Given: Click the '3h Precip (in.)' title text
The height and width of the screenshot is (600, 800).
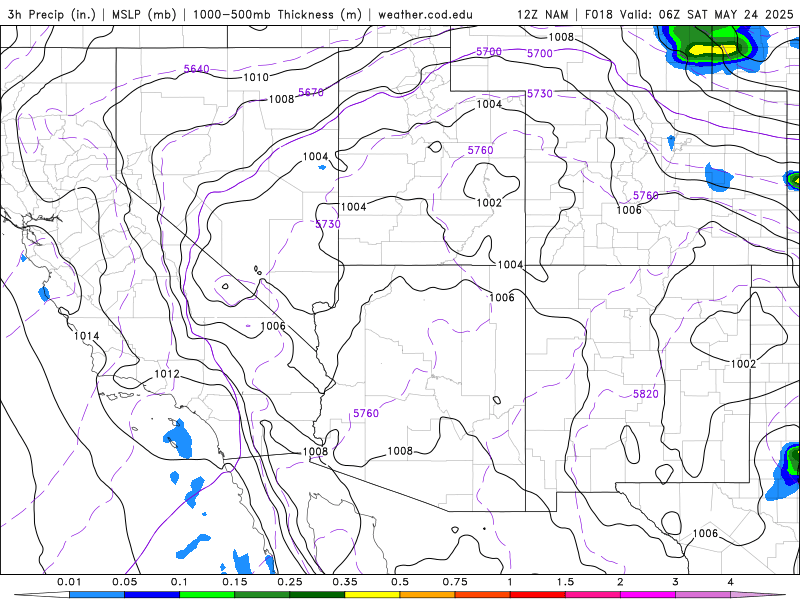Looking at the screenshot, I should (x=52, y=14).
